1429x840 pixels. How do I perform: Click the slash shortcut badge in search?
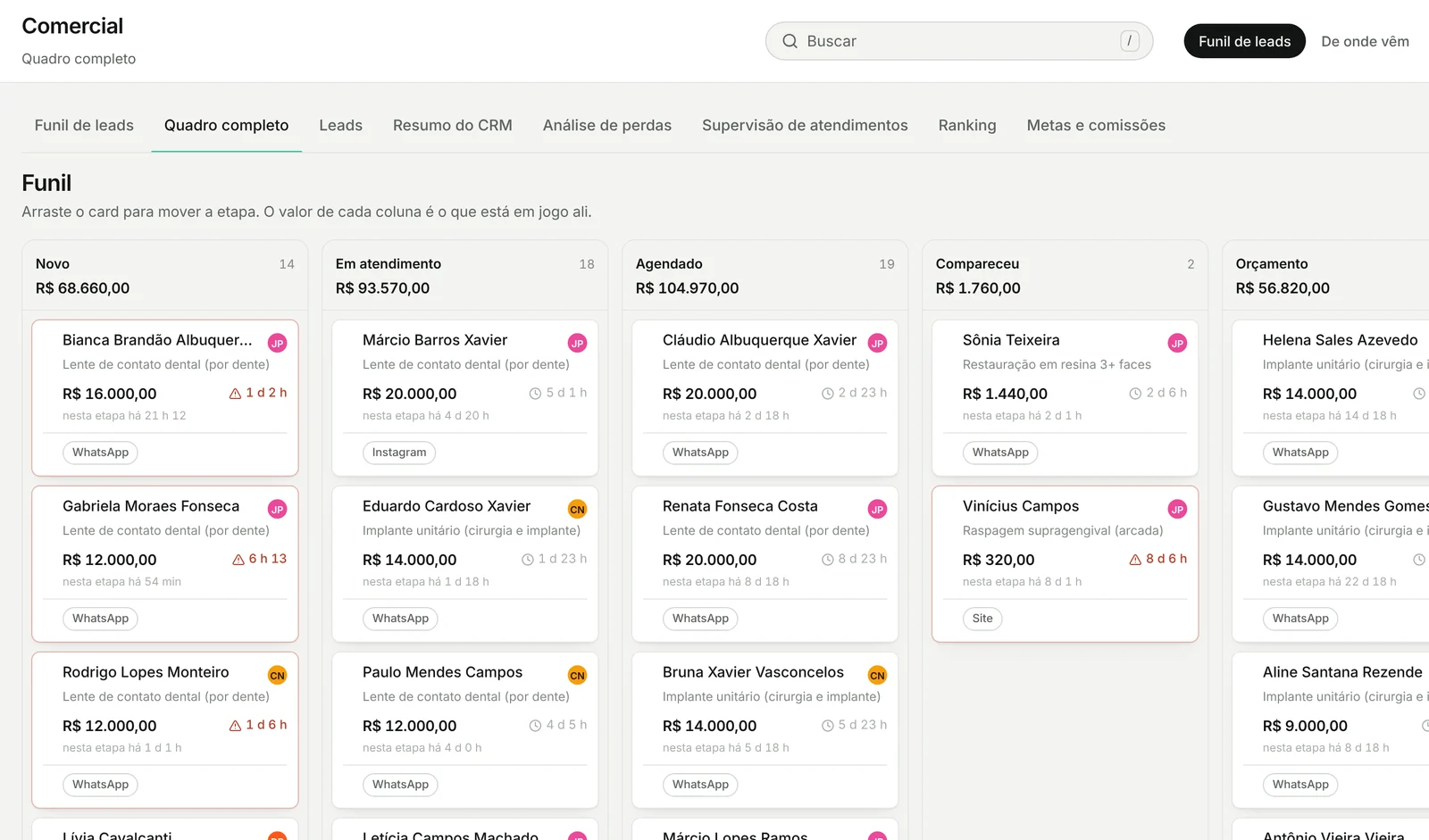(1130, 41)
